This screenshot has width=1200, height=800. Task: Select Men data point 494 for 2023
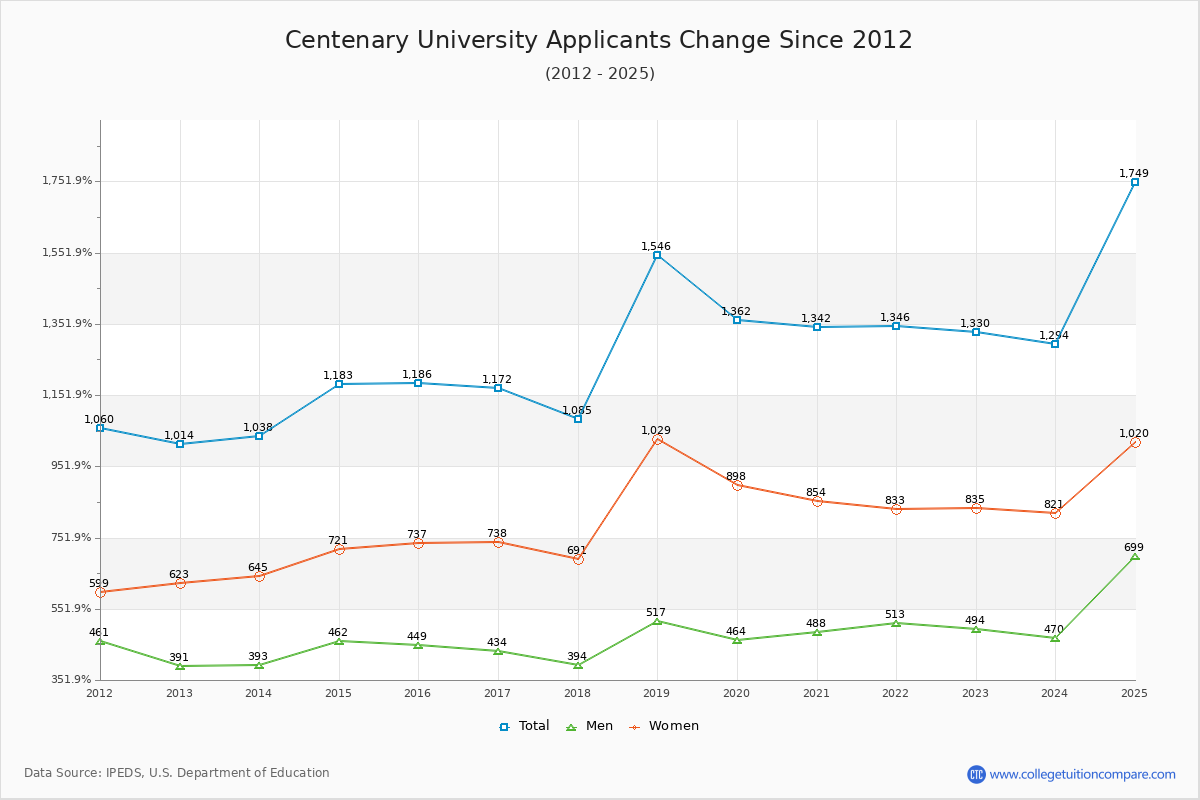click(976, 629)
